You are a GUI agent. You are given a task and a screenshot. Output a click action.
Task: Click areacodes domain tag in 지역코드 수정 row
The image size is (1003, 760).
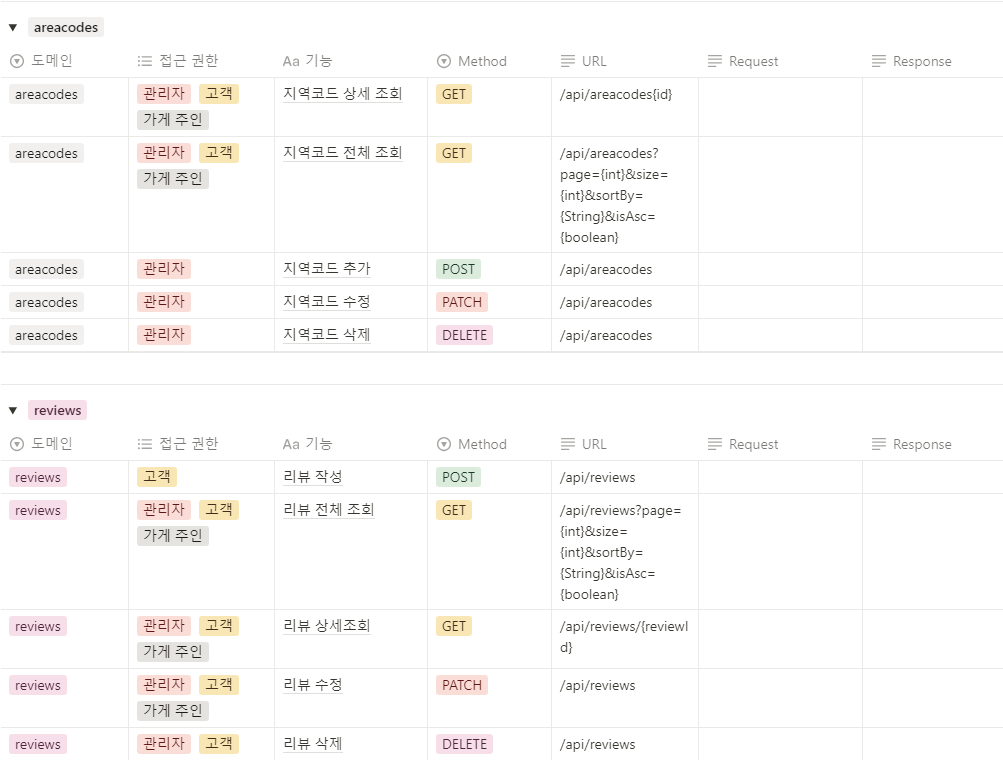(46, 303)
